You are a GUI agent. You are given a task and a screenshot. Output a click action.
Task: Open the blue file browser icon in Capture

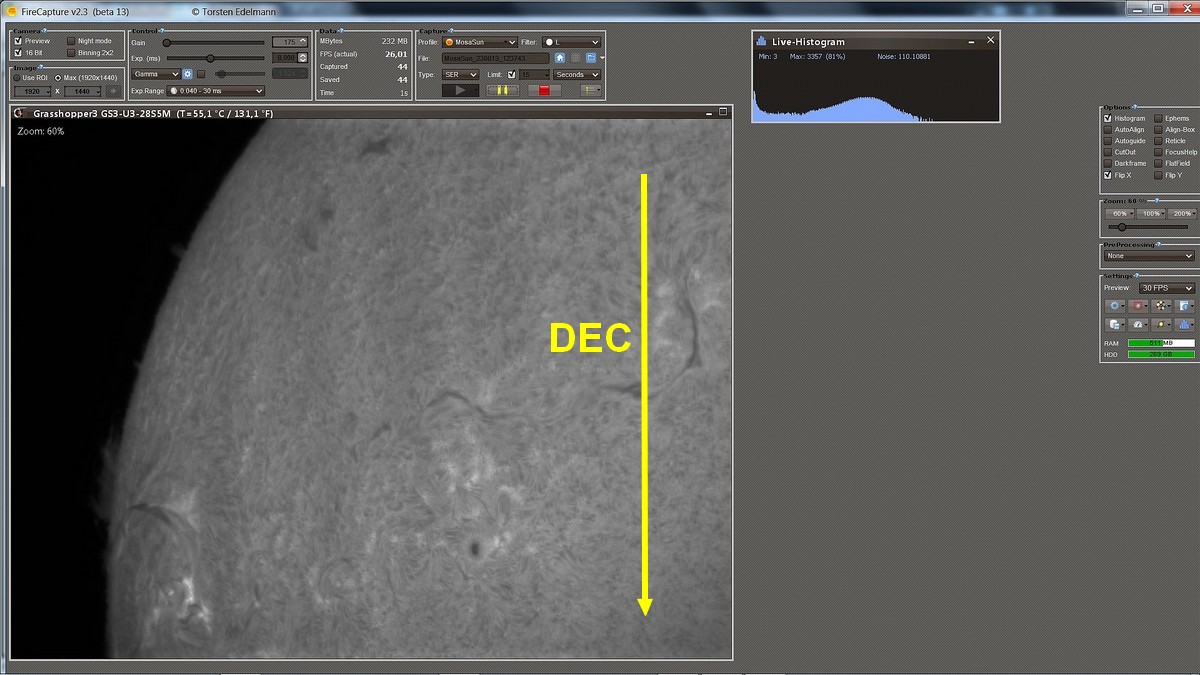590,58
